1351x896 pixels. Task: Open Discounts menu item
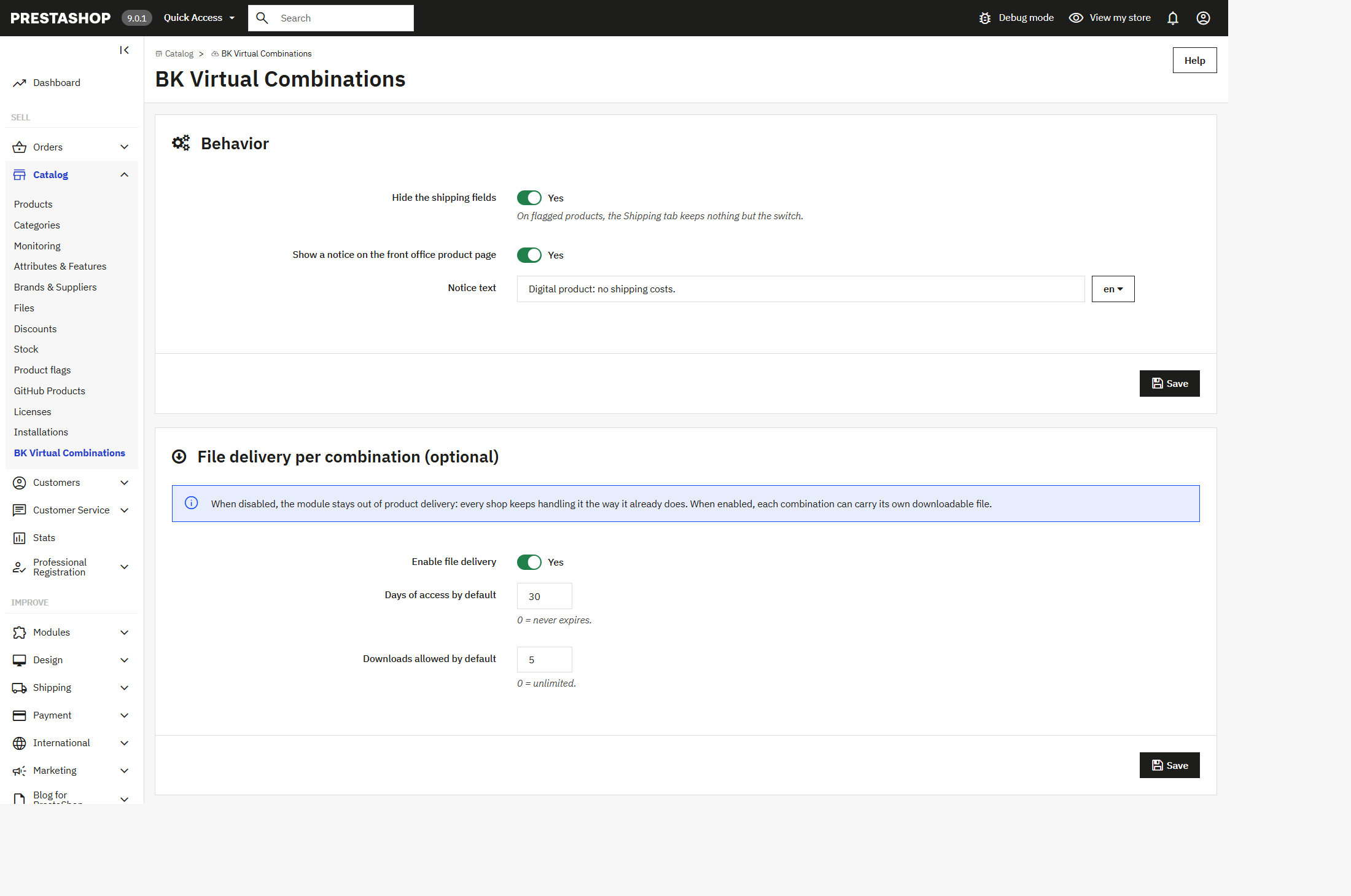coord(36,329)
